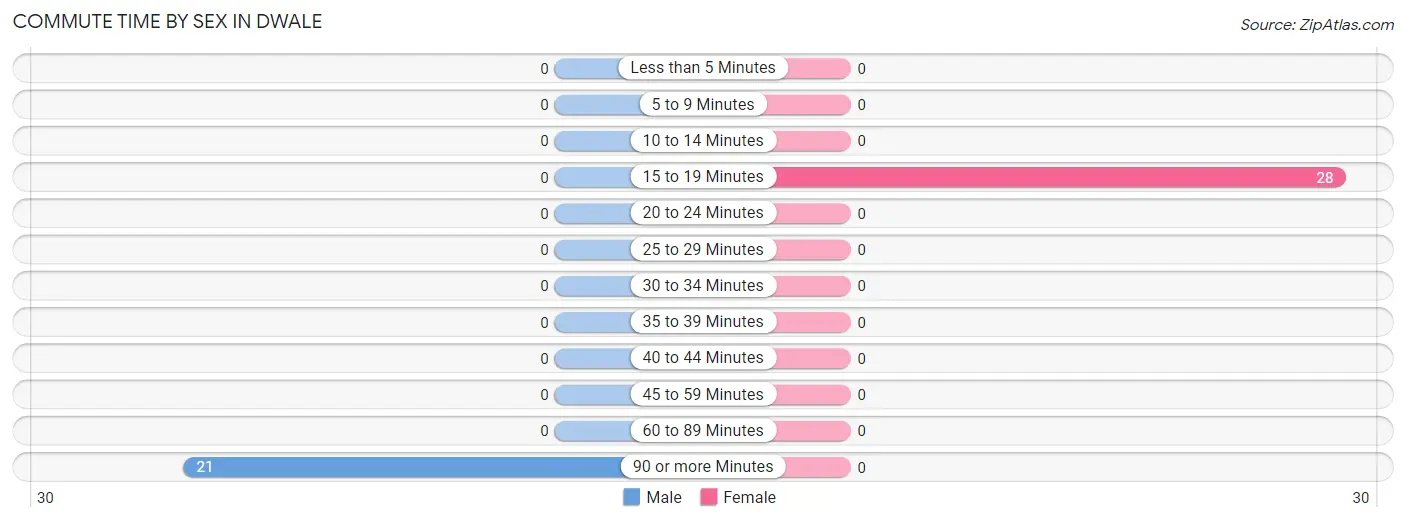
Task: Select the 25 to 29 Minutes label
Action: point(703,250)
